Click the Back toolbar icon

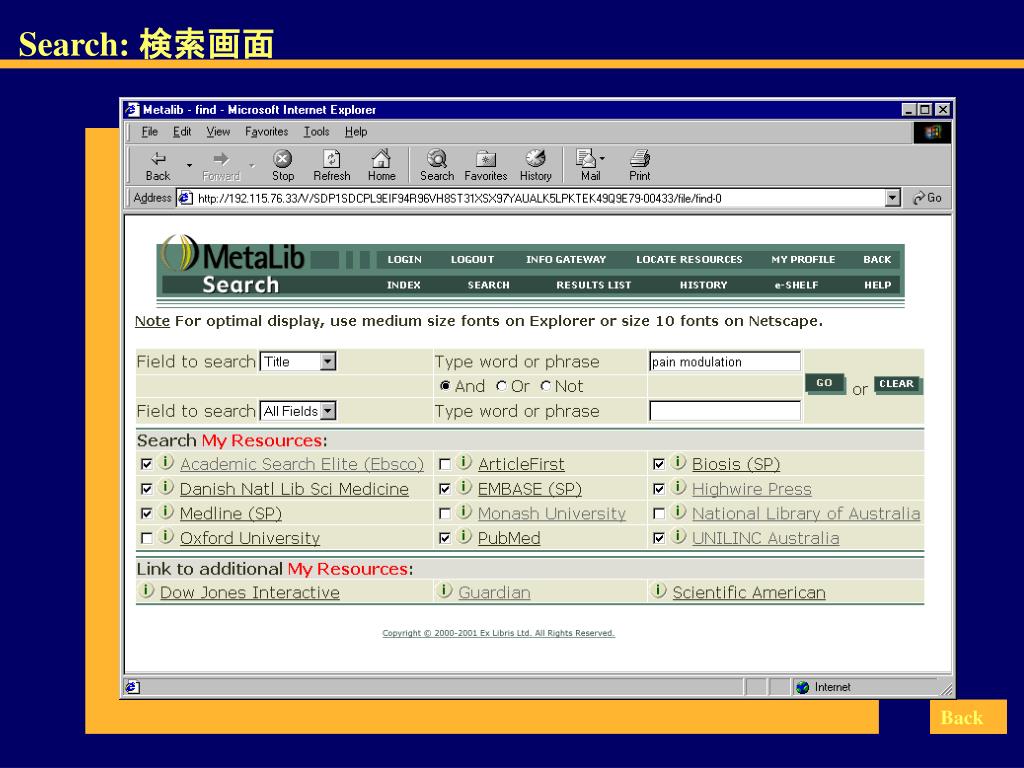tap(158, 166)
